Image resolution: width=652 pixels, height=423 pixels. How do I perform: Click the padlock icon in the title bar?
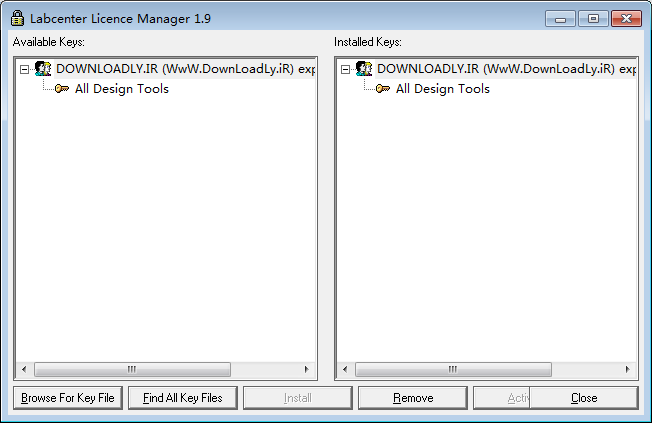coord(17,18)
